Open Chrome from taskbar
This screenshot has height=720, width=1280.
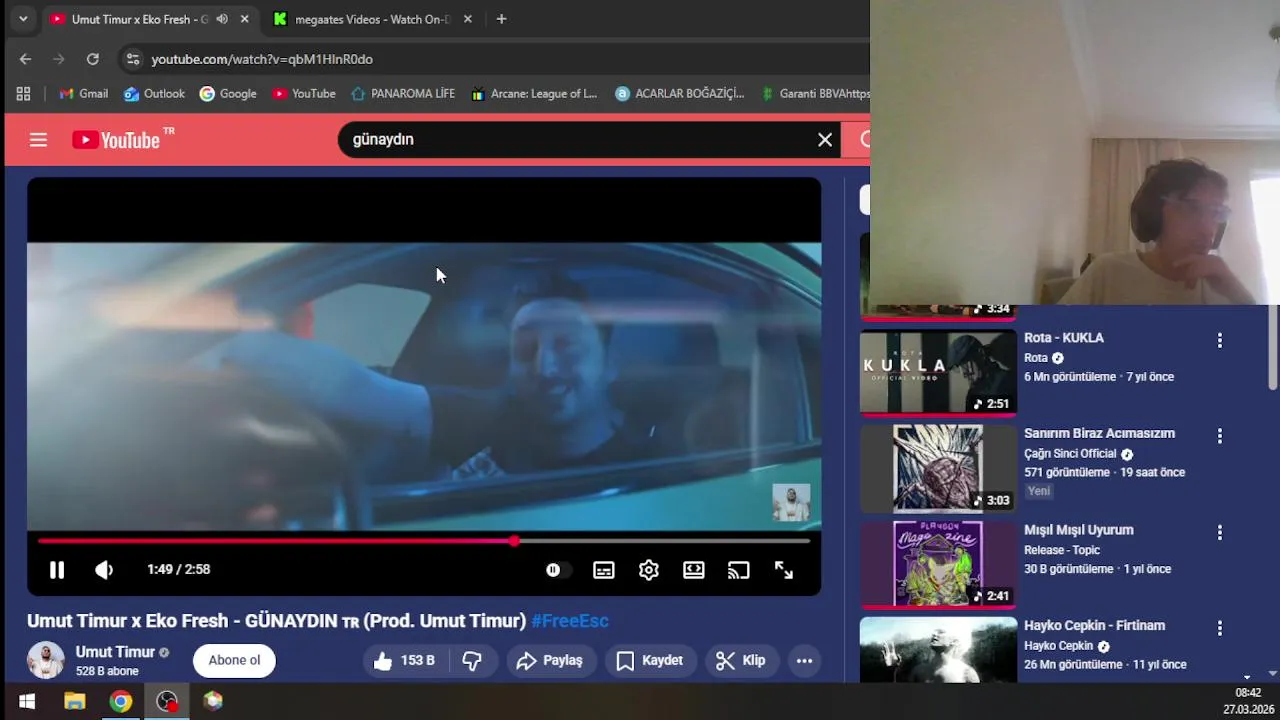pos(120,701)
